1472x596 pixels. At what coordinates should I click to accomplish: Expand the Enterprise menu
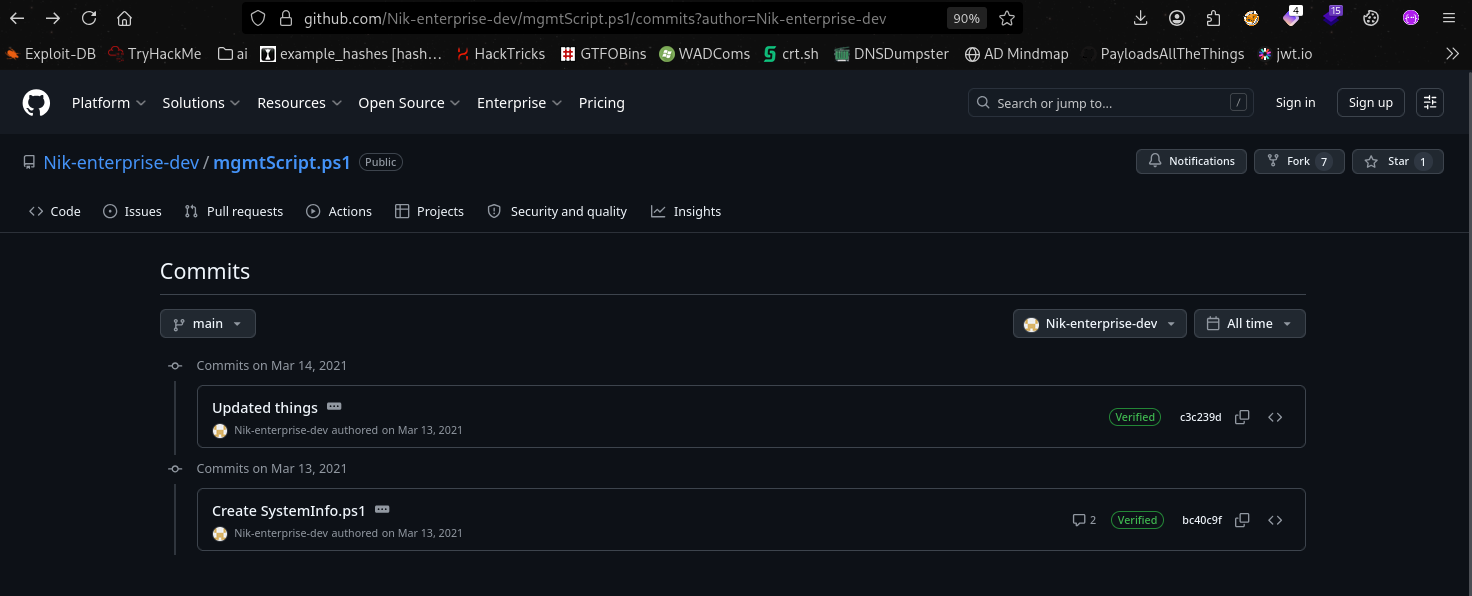519,103
